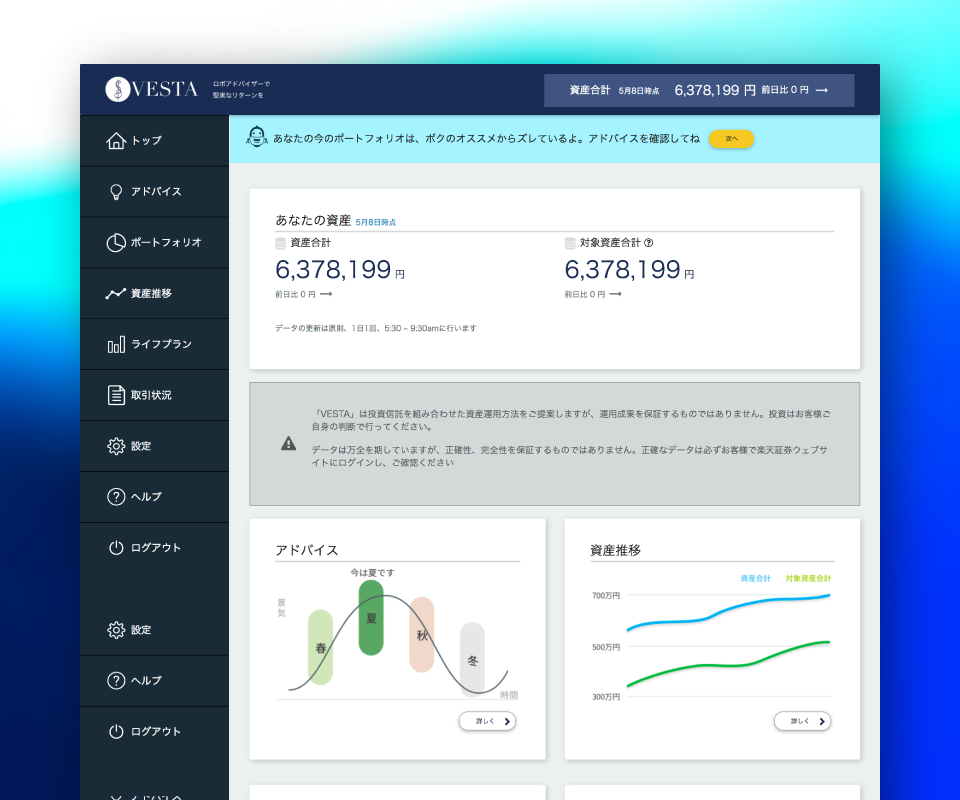This screenshot has height=800, width=960.
Task: Click the 詳しく button in the アドバイス card
Action: point(487,721)
